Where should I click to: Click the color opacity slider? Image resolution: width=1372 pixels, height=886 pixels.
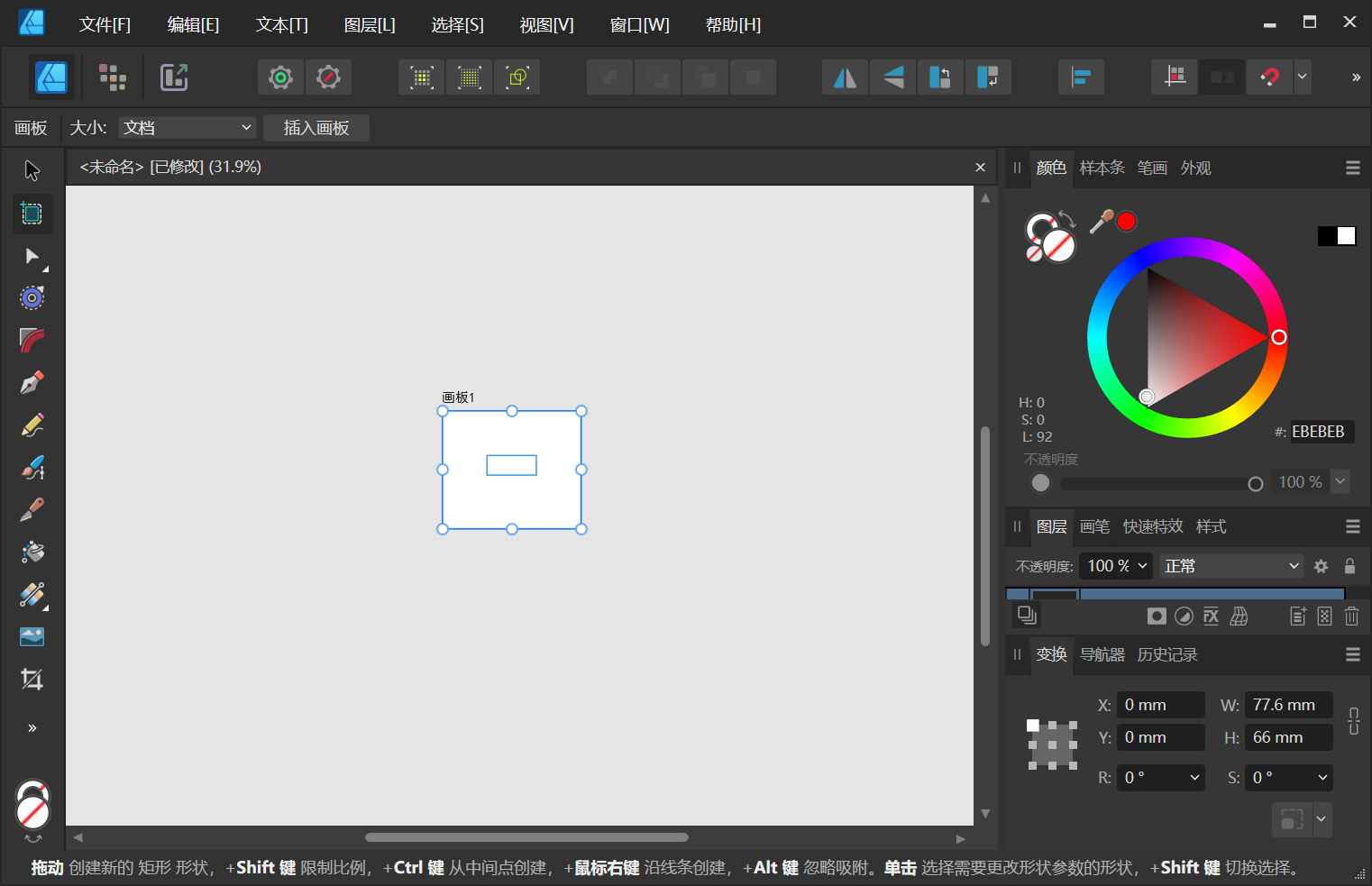[1161, 484]
